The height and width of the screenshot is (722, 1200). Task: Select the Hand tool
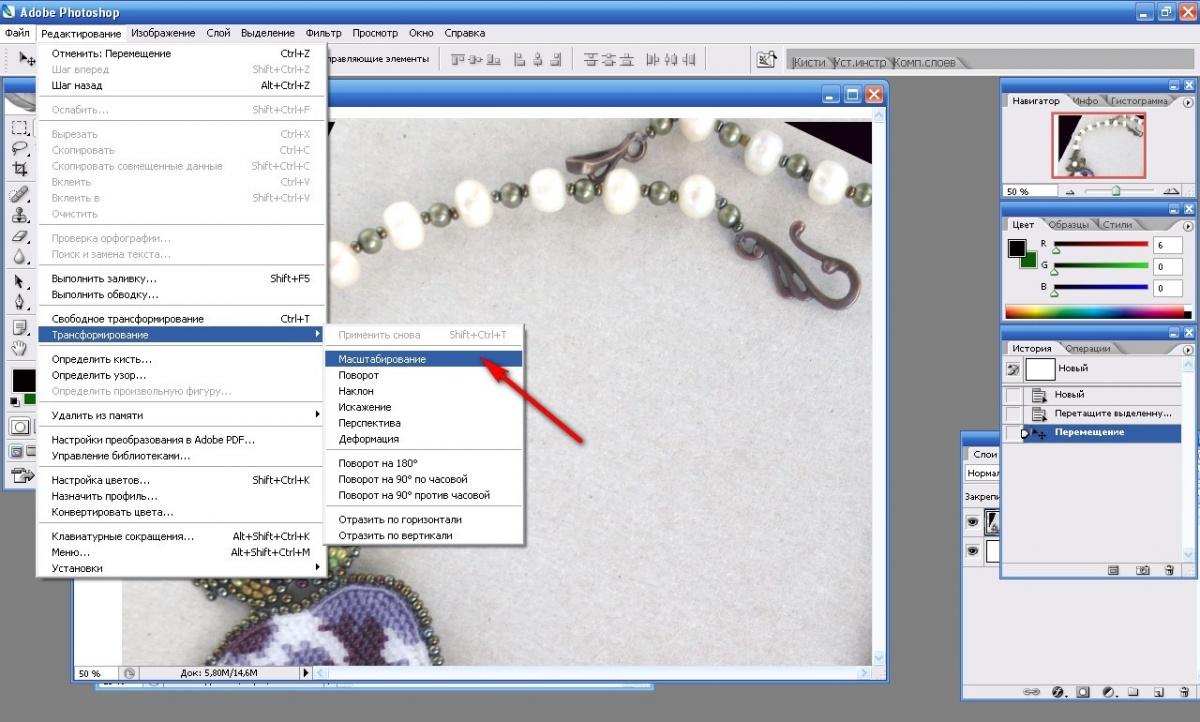pyautogui.click(x=19, y=348)
